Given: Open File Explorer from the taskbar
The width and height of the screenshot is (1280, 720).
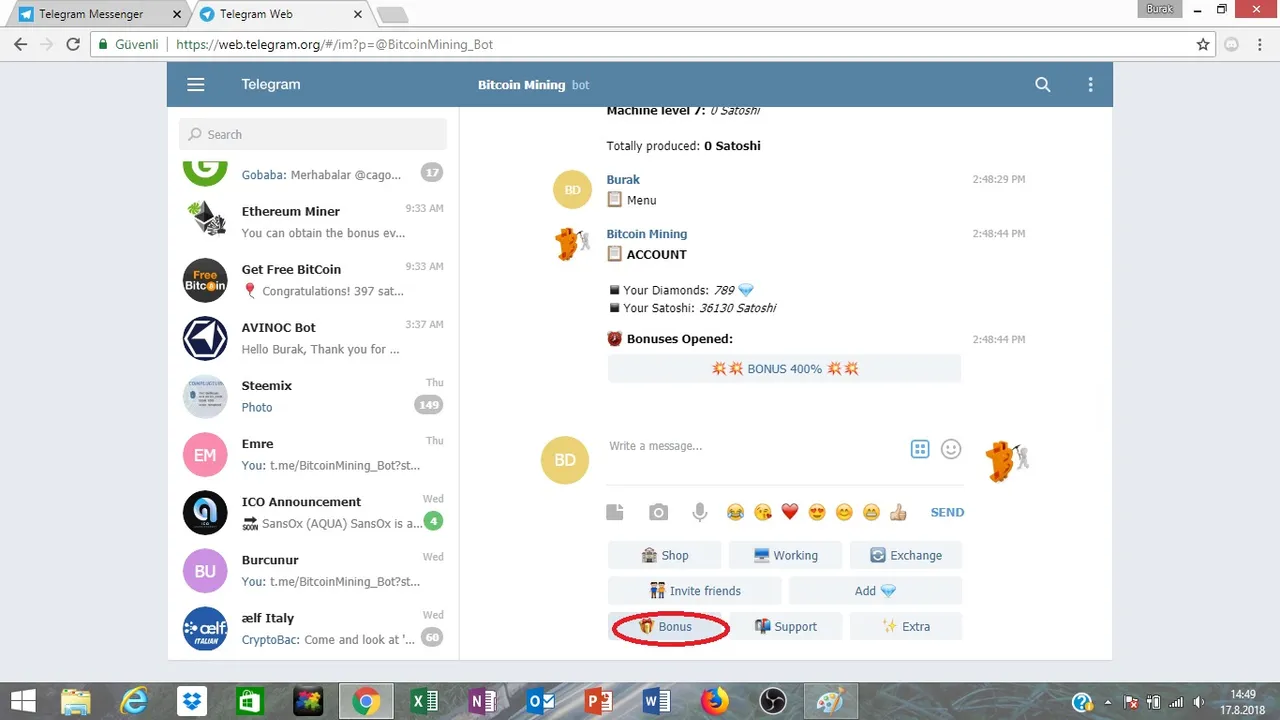Looking at the screenshot, I should click(x=77, y=702).
